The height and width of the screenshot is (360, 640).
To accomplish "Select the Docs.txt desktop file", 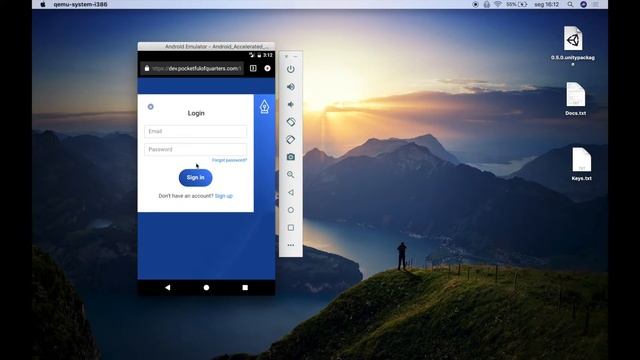I will (576, 98).
